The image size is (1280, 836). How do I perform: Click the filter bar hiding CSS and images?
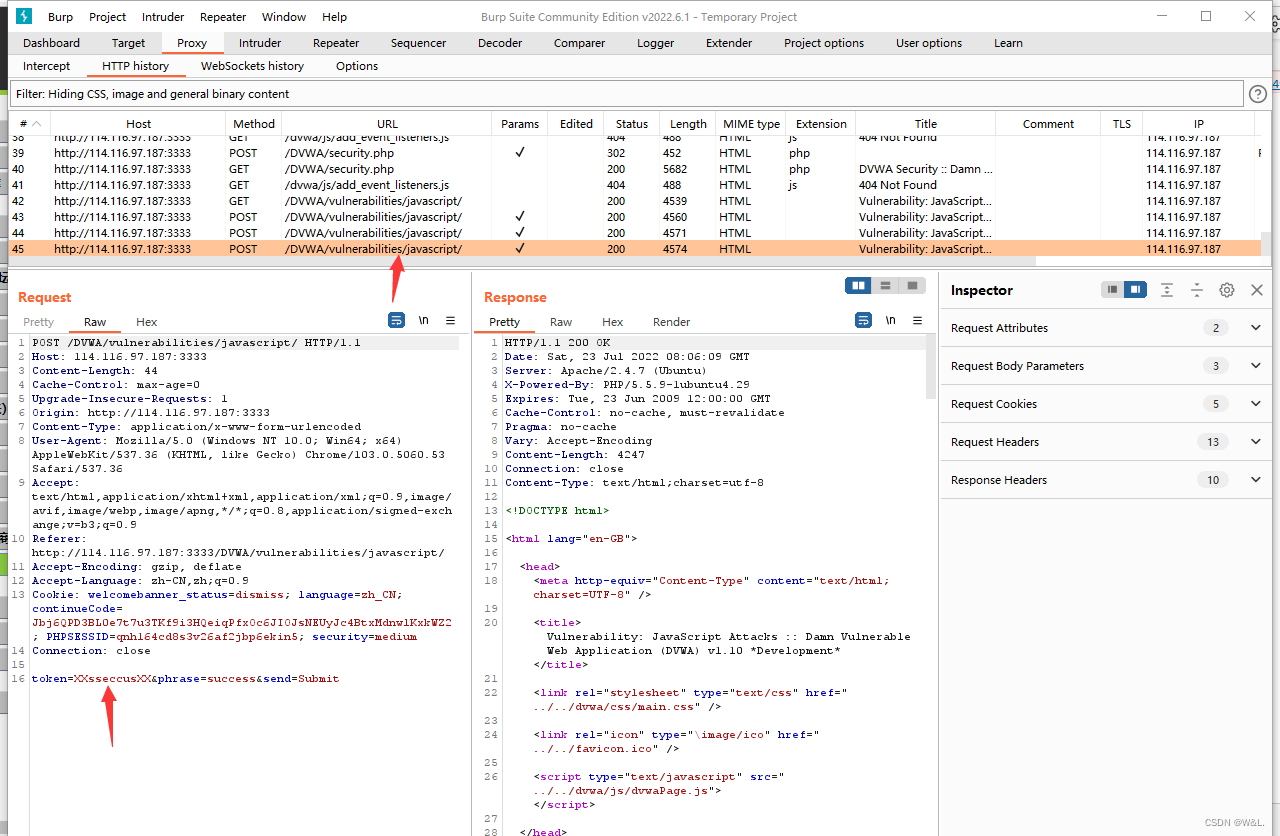626,94
